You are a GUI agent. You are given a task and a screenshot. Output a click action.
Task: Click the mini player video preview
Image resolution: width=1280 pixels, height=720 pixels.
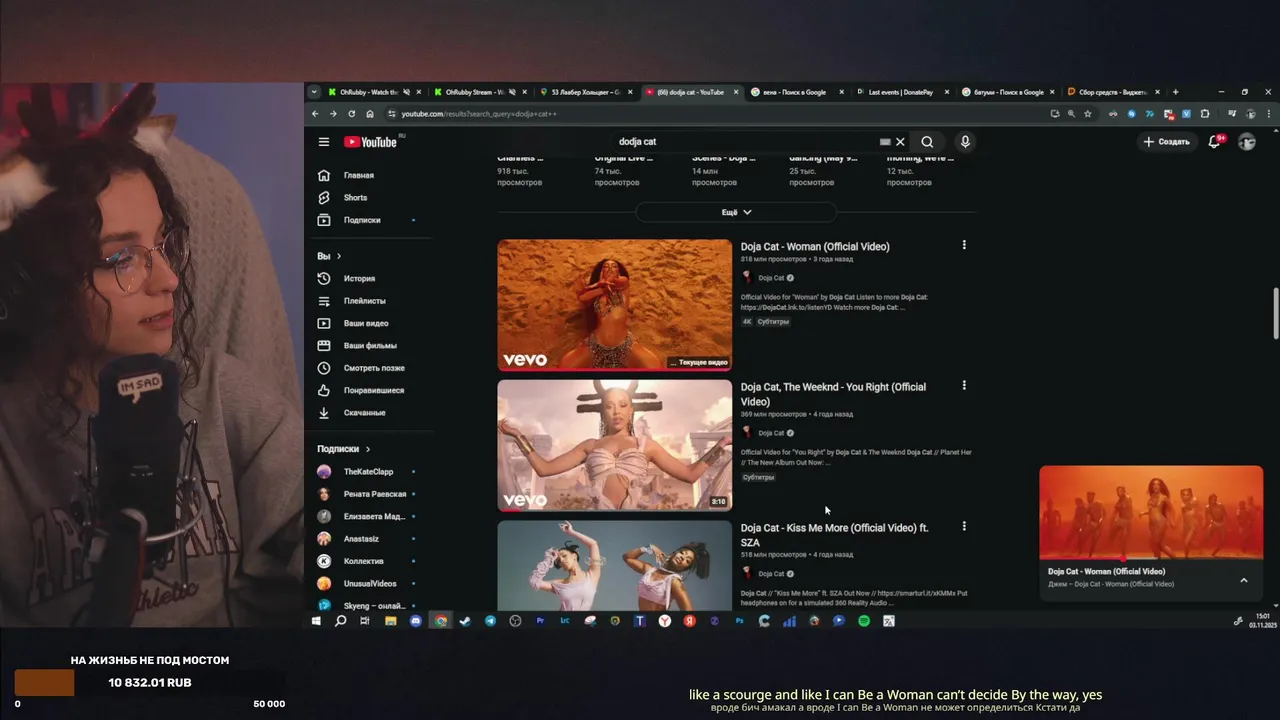(1151, 512)
